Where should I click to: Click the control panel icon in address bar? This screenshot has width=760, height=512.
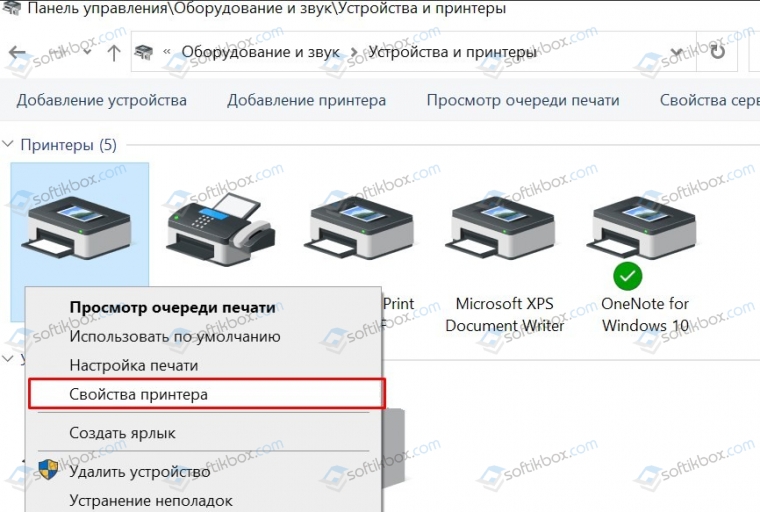coord(143,52)
